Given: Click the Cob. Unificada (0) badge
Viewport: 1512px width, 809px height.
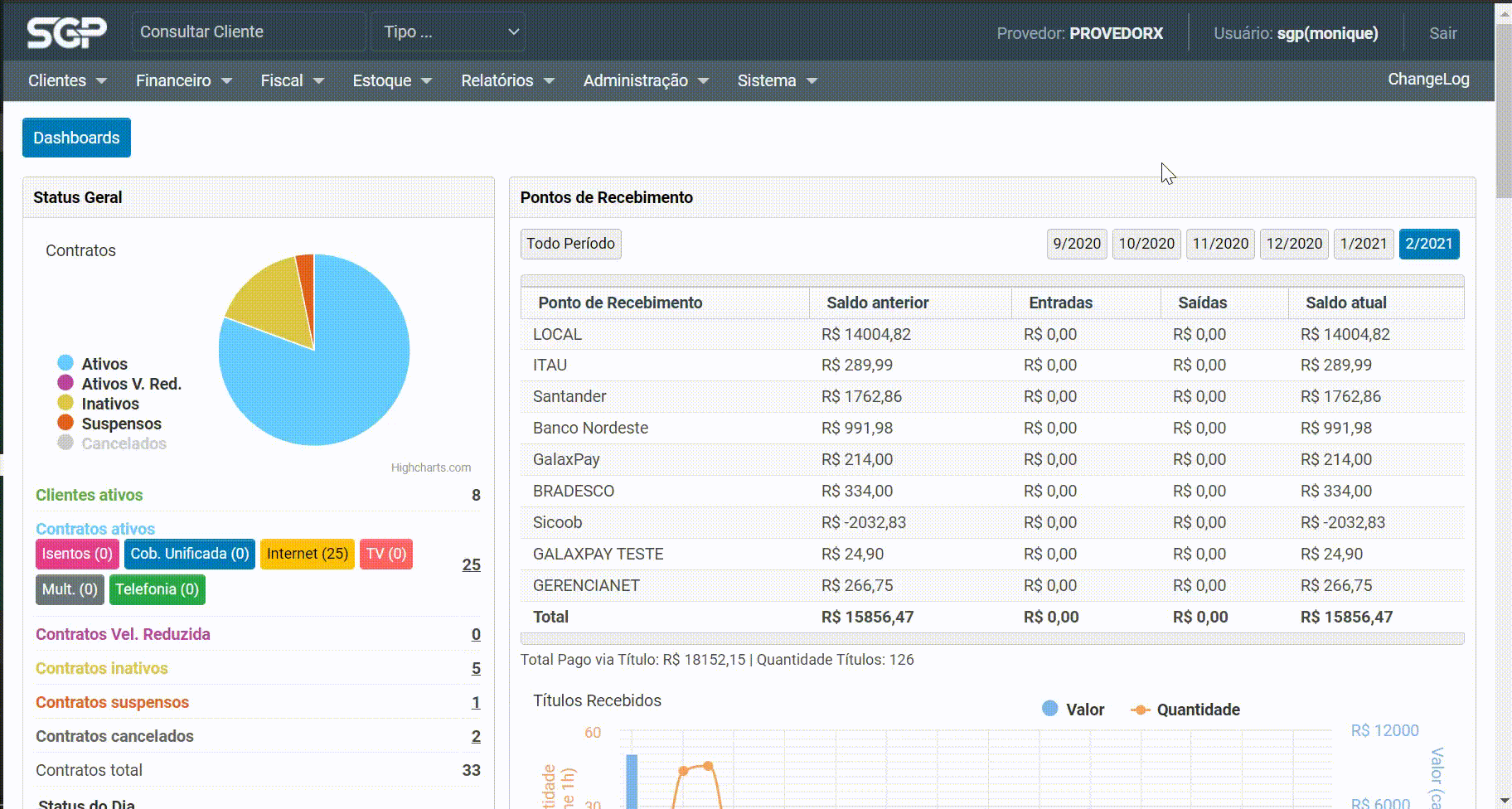Looking at the screenshot, I should [190, 554].
